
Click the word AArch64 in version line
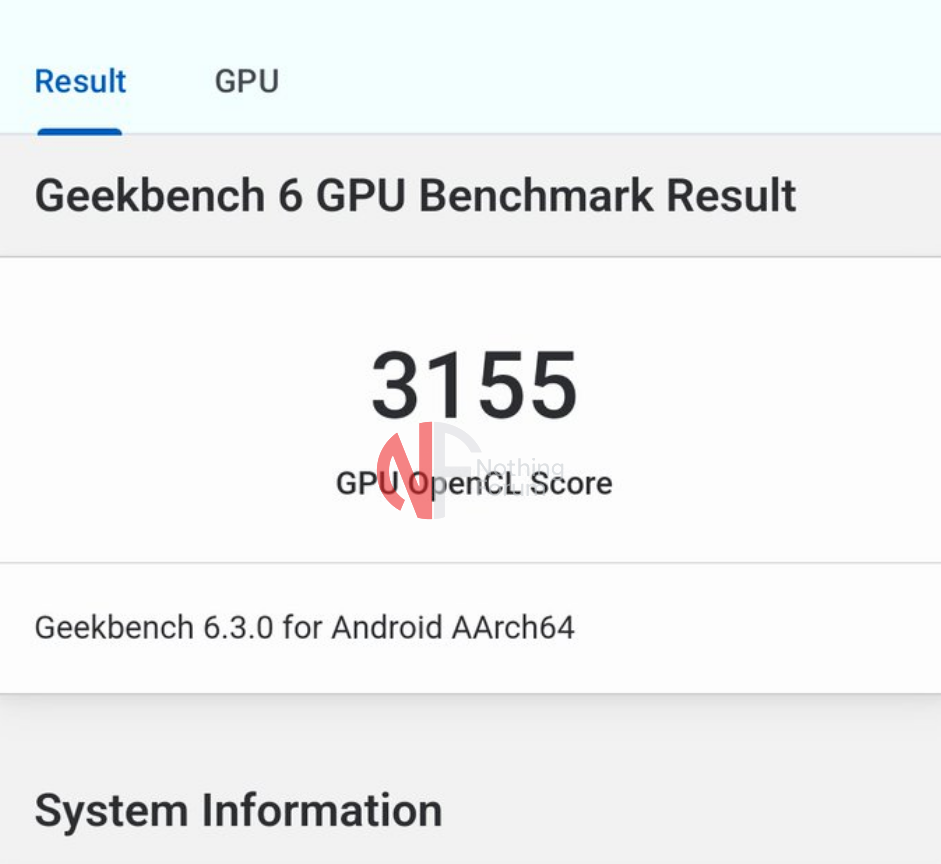pos(513,628)
